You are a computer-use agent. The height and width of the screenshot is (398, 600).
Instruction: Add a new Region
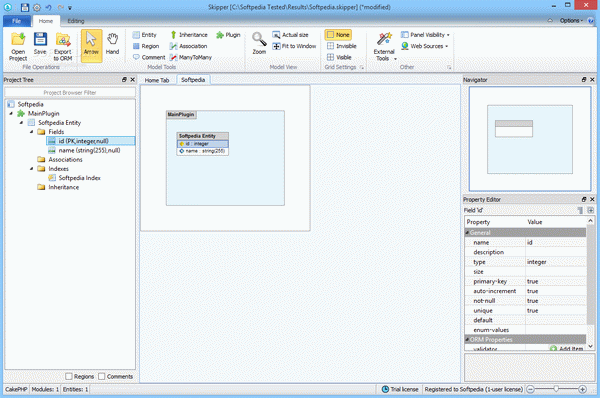(146, 46)
